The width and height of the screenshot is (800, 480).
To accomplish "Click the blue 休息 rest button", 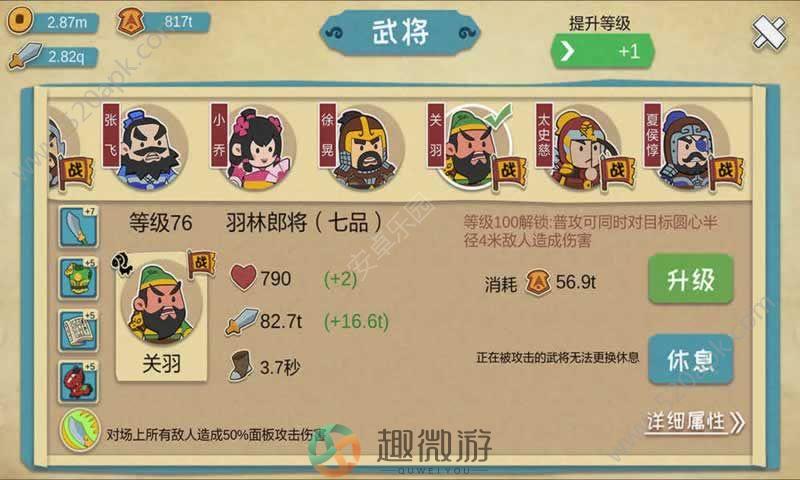I will (x=691, y=360).
